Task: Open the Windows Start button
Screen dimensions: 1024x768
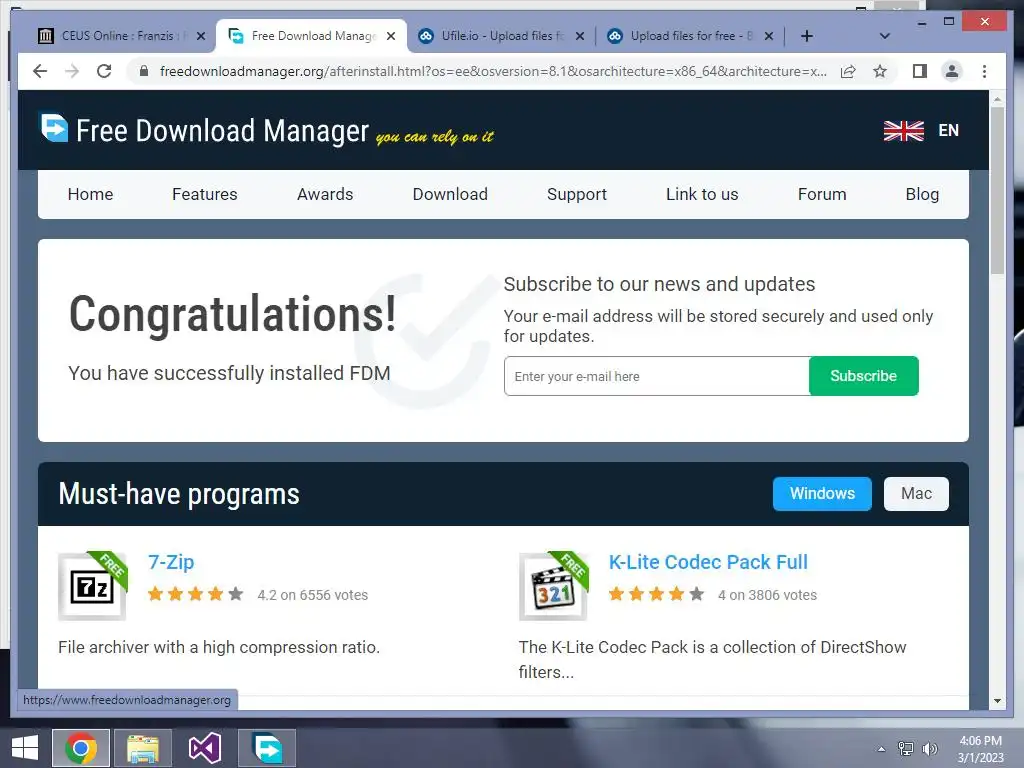Action: (25, 748)
